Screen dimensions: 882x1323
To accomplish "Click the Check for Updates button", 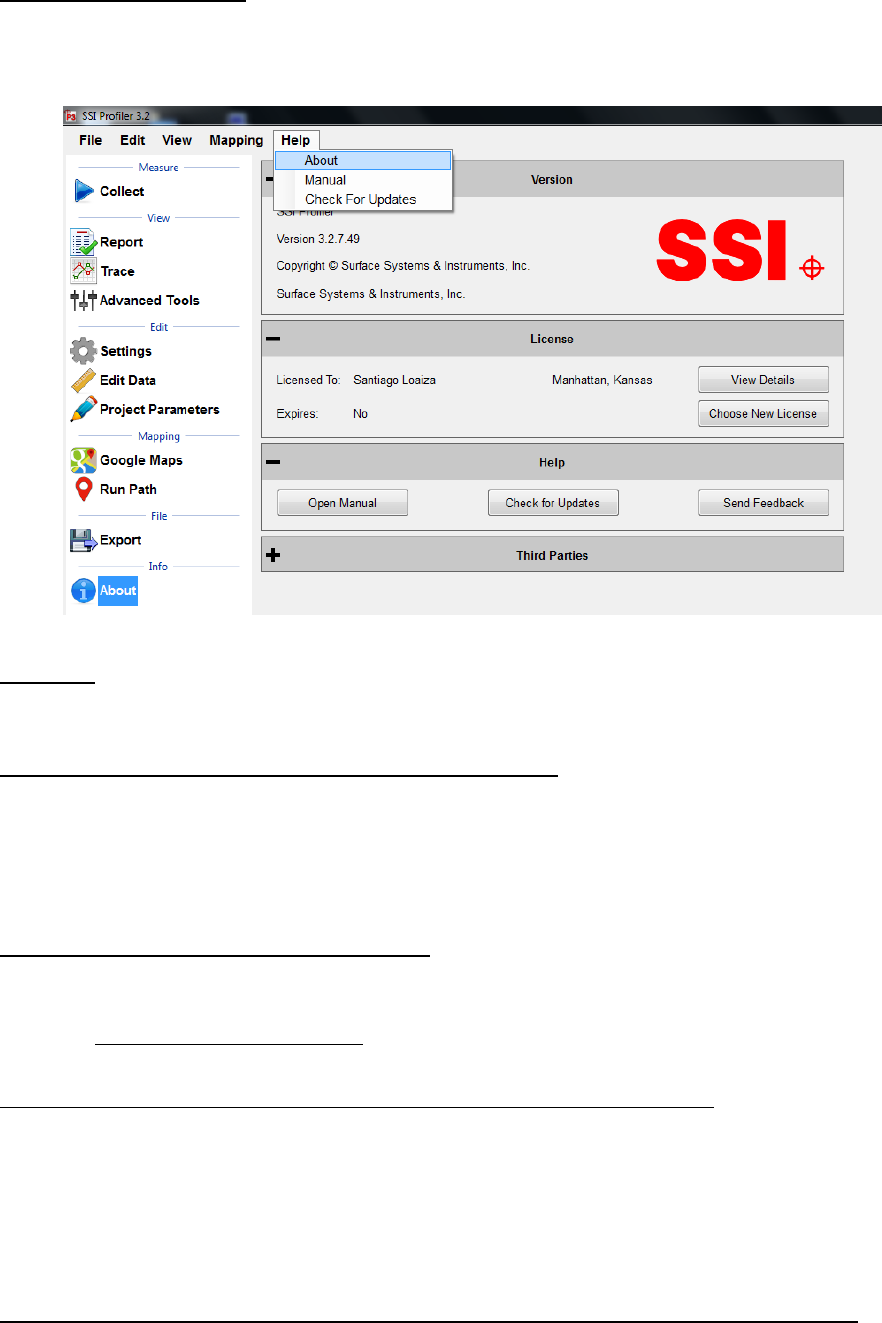I will [553, 503].
